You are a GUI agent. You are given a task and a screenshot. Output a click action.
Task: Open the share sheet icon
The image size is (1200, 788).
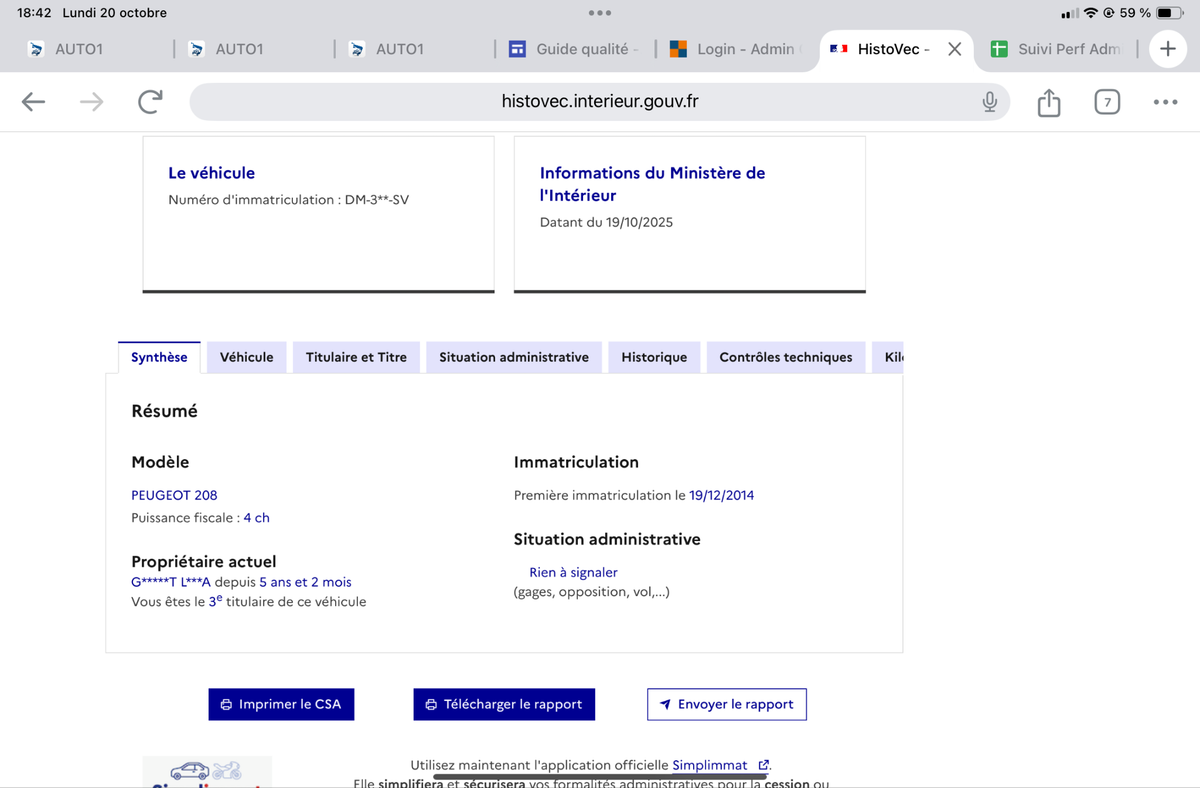(x=1048, y=101)
